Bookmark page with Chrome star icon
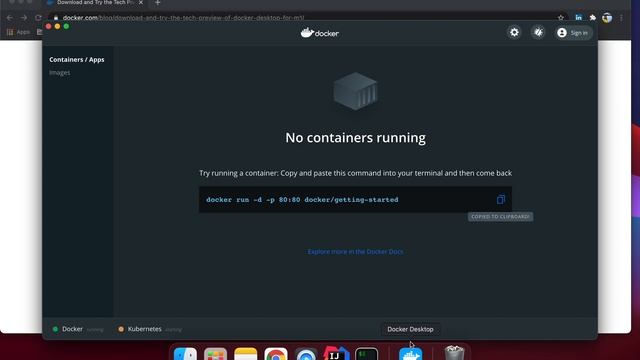 coord(561,18)
